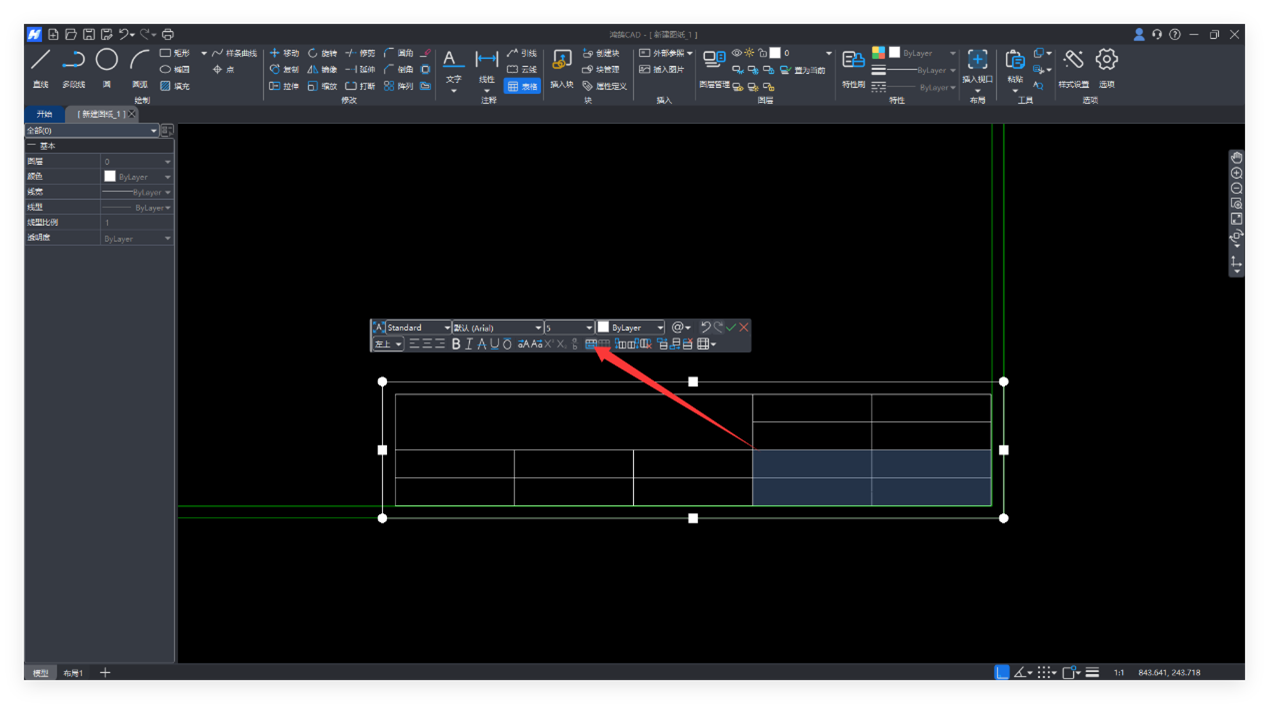Confirm table edit with green checkmark
This screenshot has height=704, width=1269.
pyautogui.click(x=731, y=327)
